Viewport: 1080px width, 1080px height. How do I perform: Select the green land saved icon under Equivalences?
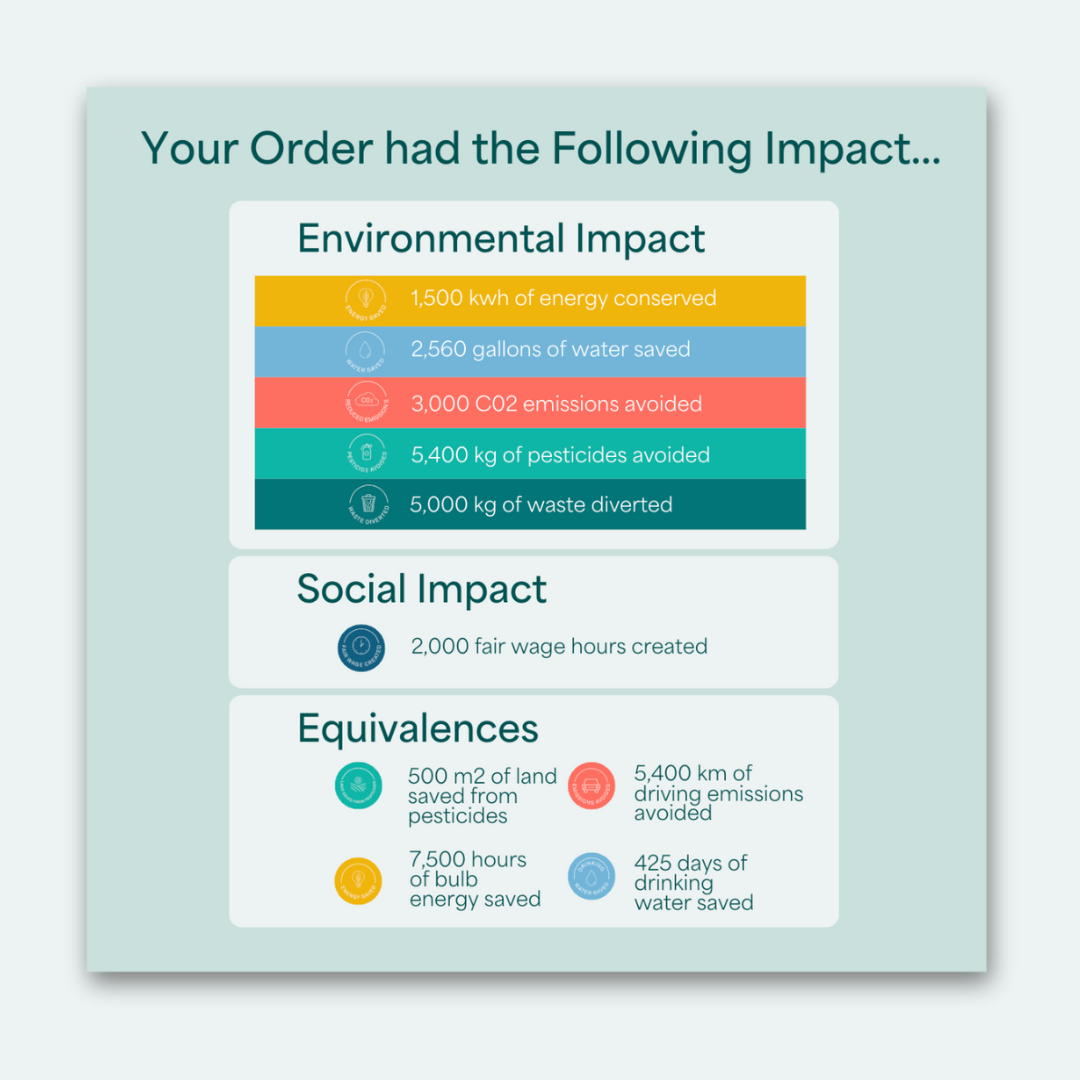click(x=358, y=786)
